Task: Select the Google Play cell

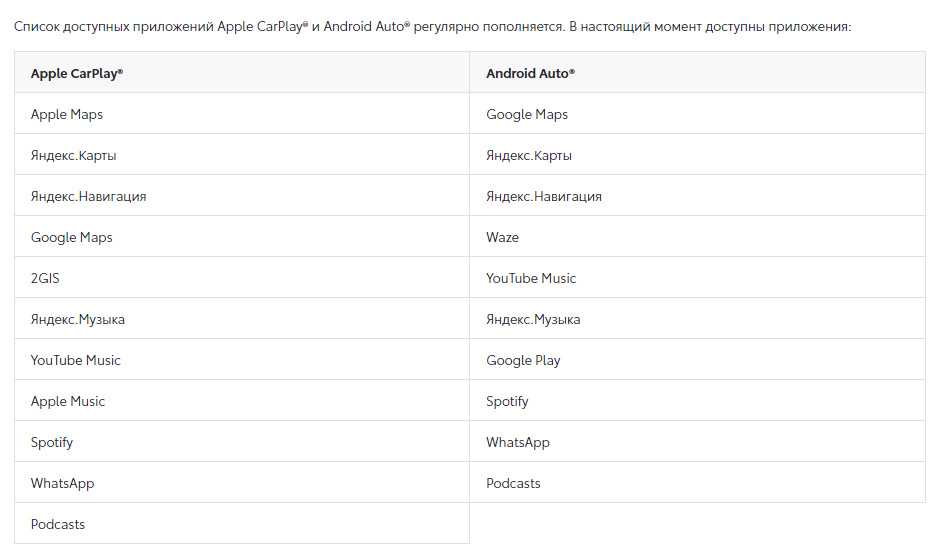Action: 523,360
